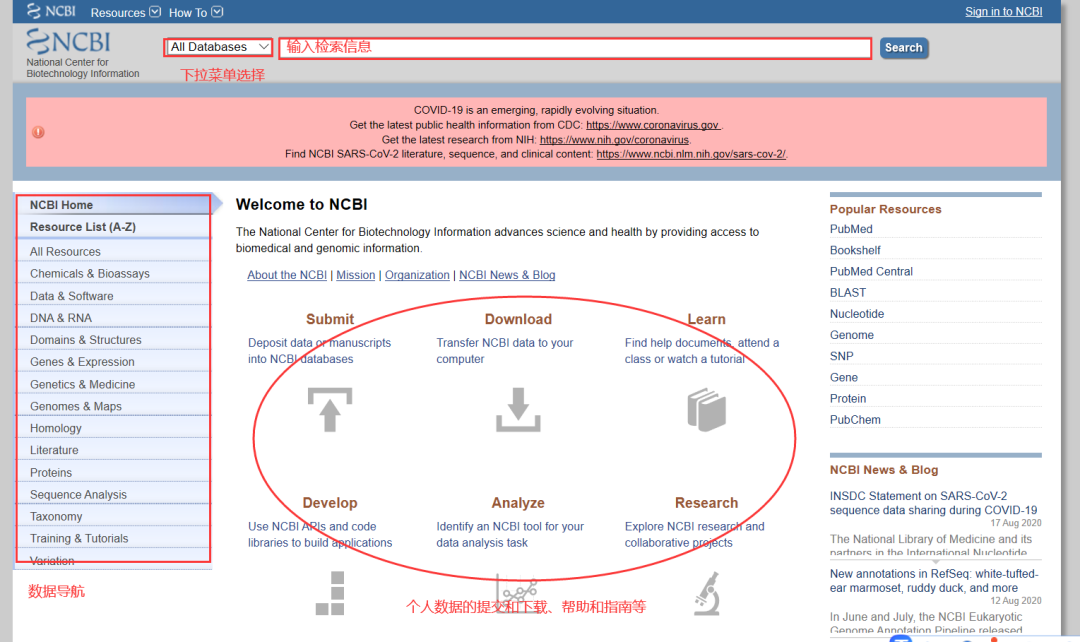
Task: Click the Submit heading
Action: pos(330,319)
